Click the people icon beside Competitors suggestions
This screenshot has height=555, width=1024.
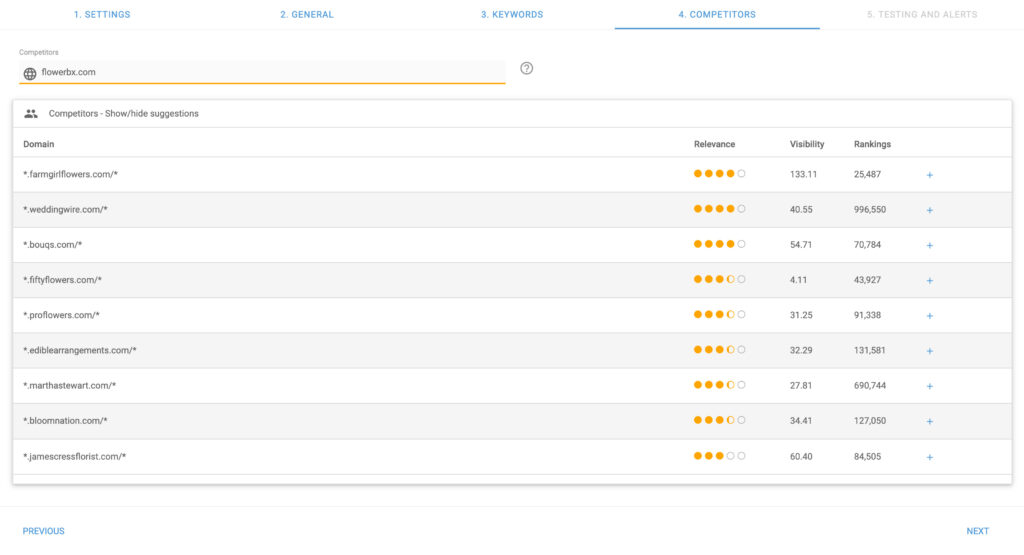pos(31,114)
